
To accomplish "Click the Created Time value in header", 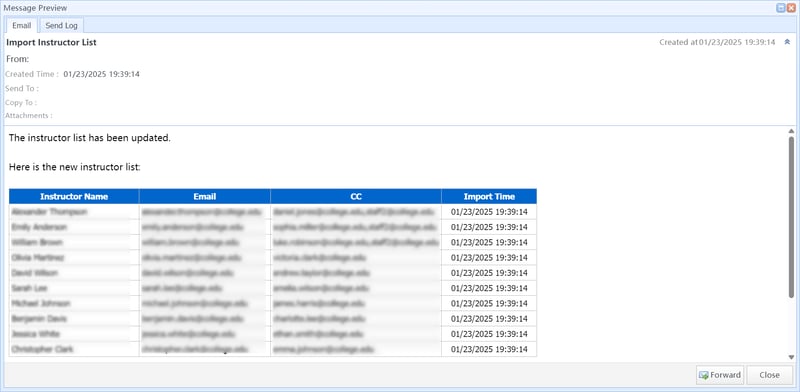I will (x=102, y=74).
